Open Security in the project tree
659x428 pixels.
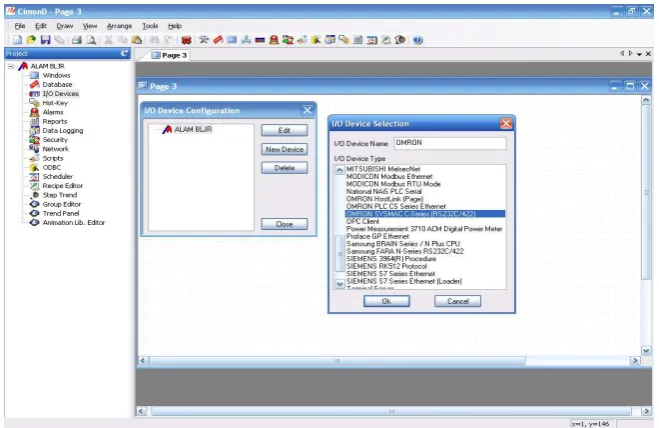point(55,140)
